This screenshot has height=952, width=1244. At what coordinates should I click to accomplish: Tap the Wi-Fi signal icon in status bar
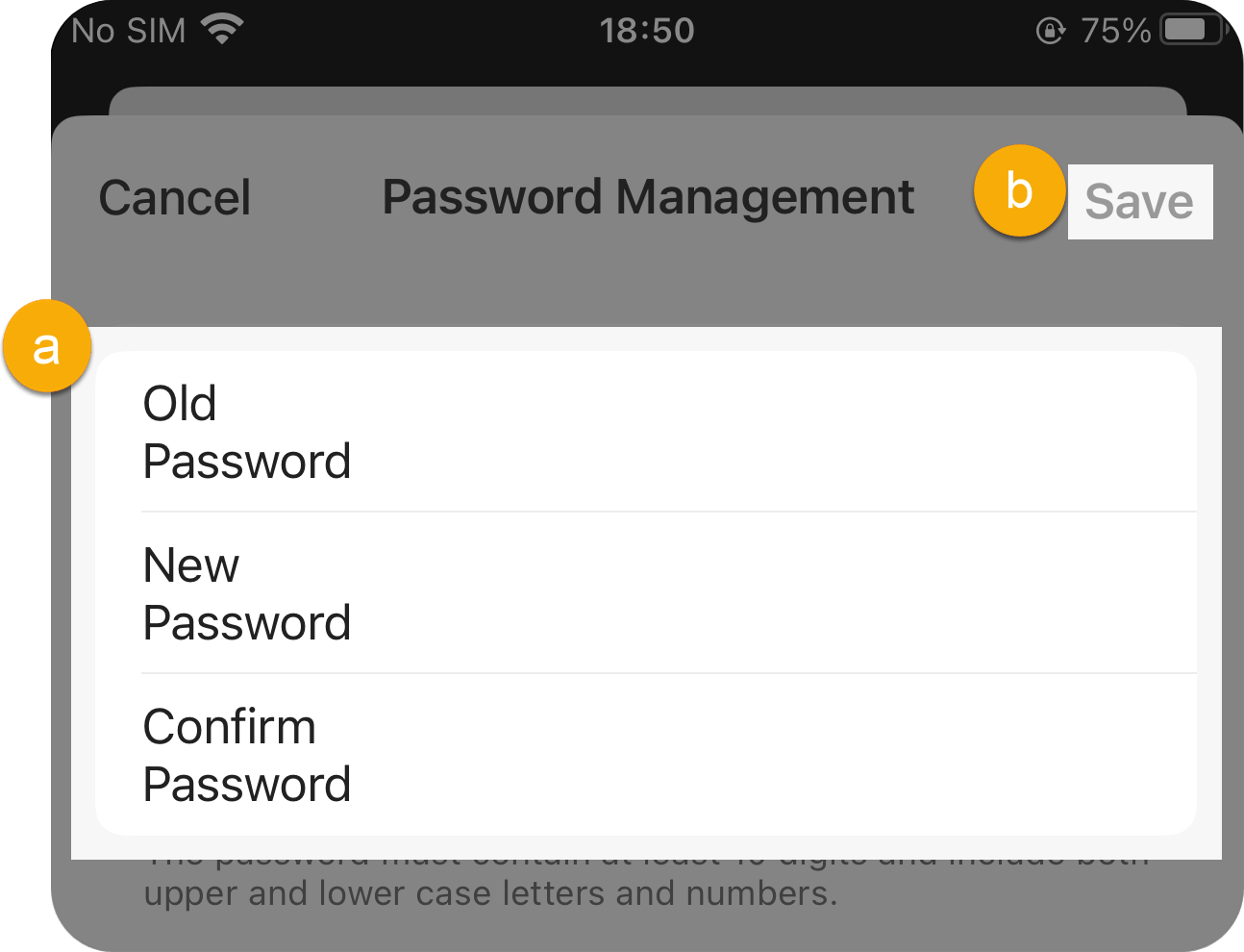pyautogui.click(x=222, y=30)
